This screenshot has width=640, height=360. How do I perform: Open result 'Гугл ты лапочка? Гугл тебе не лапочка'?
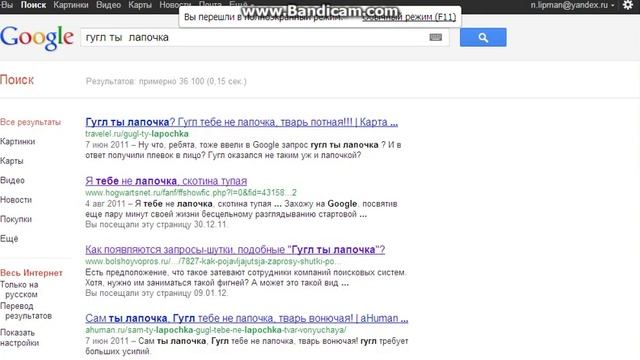point(242,122)
